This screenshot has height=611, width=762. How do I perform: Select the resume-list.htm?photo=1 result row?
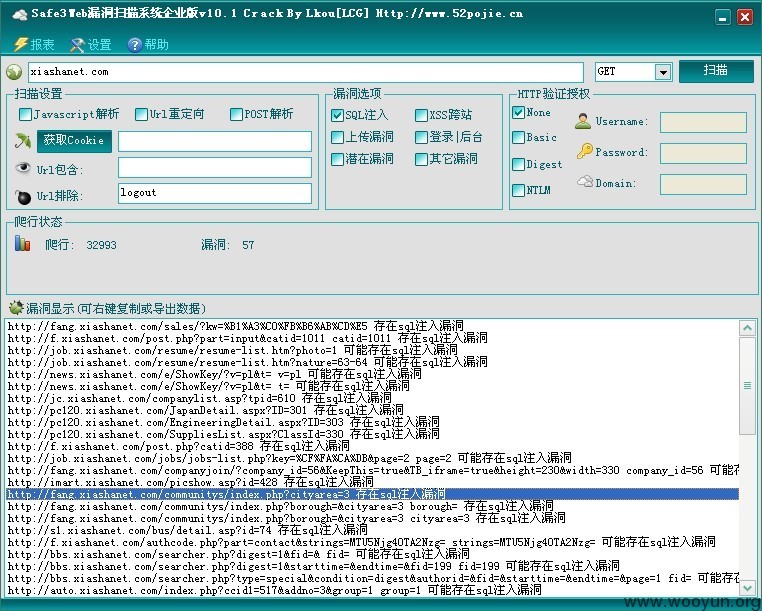click(373, 350)
